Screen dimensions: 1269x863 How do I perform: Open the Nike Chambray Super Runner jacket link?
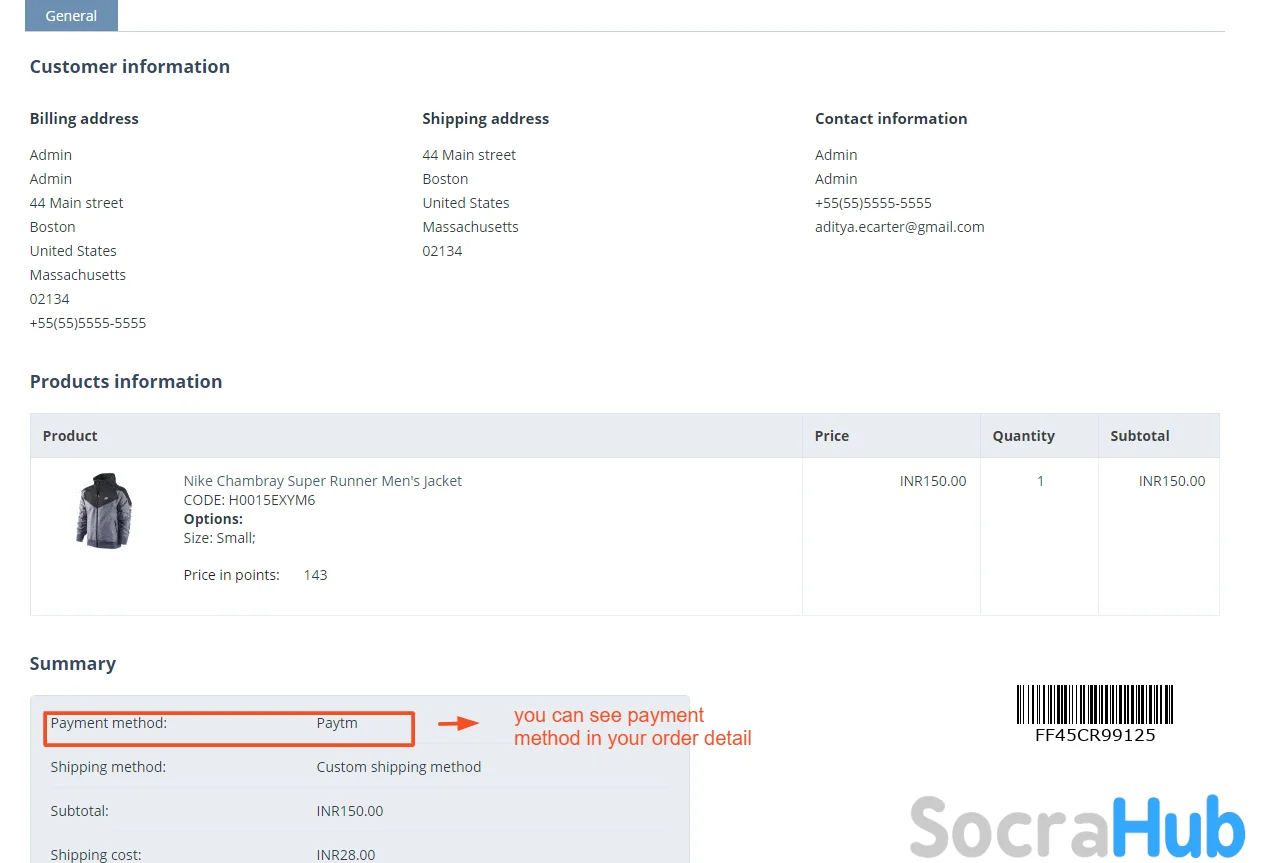point(322,481)
